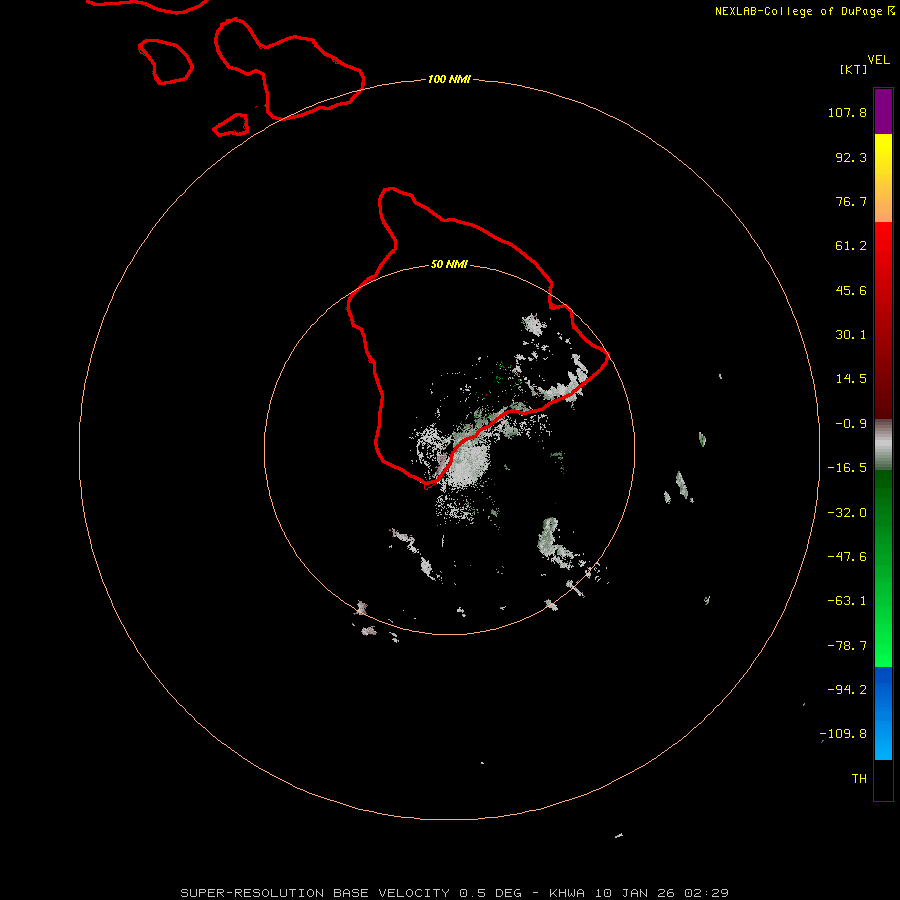Click the VEL legend title

coord(878,60)
